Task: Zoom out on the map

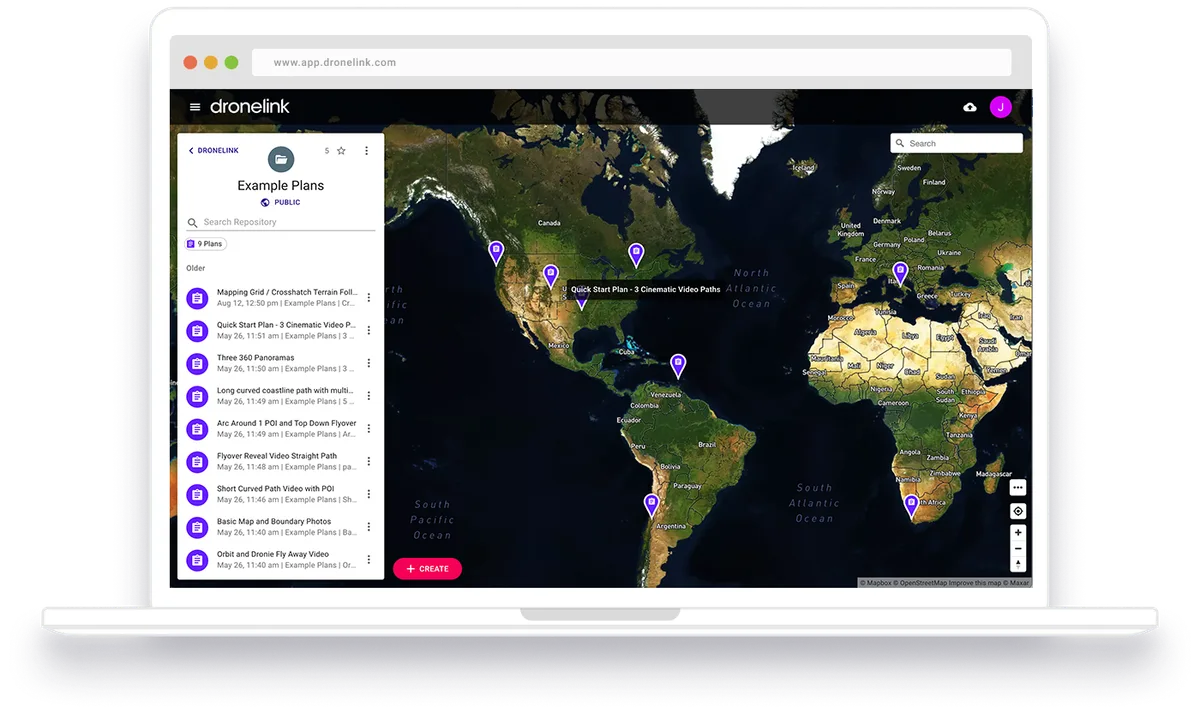Action: [x=1018, y=548]
